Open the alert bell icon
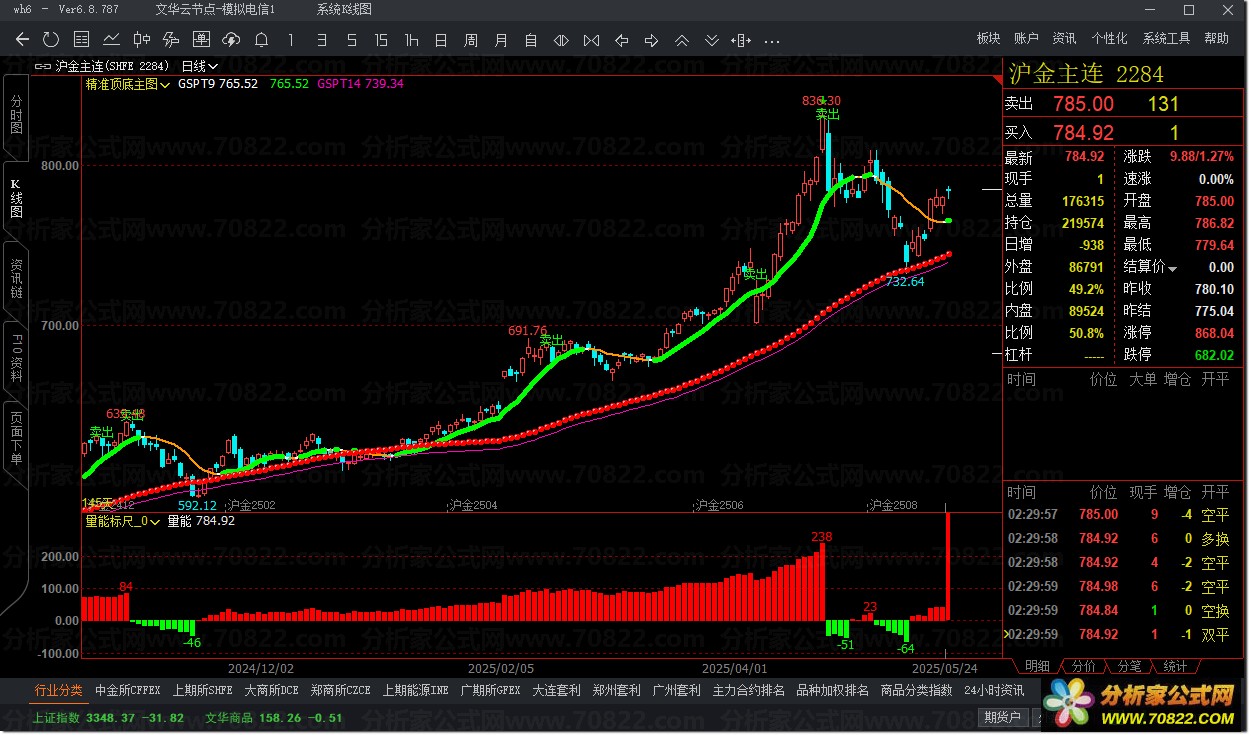The height and width of the screenshot is (735, 1251). tap(261, 40)
